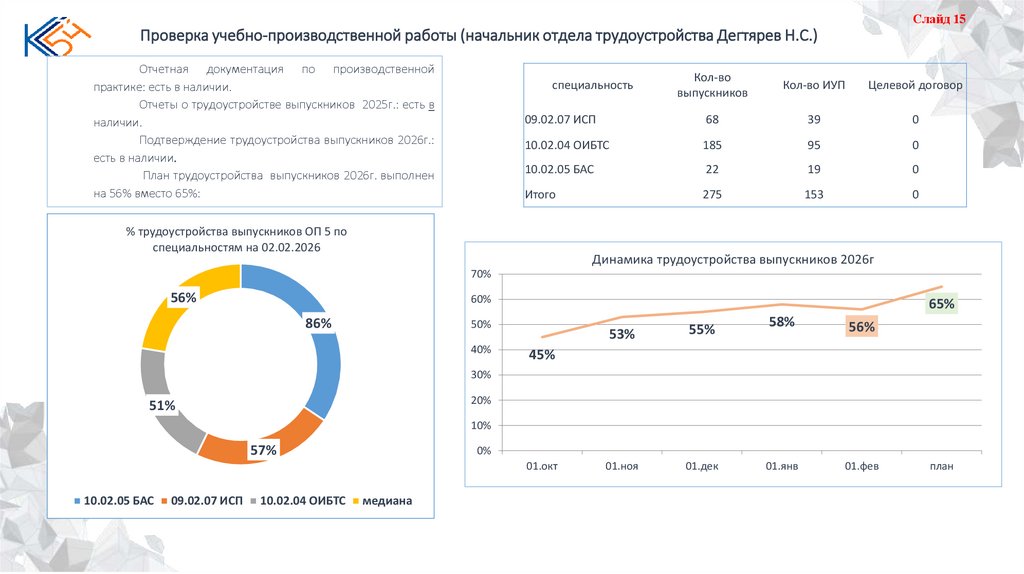Click the 45% data label on the line chart
The height and width of the screenshot is (574, 1024).
pyautogui.click(x=541, y=355)
